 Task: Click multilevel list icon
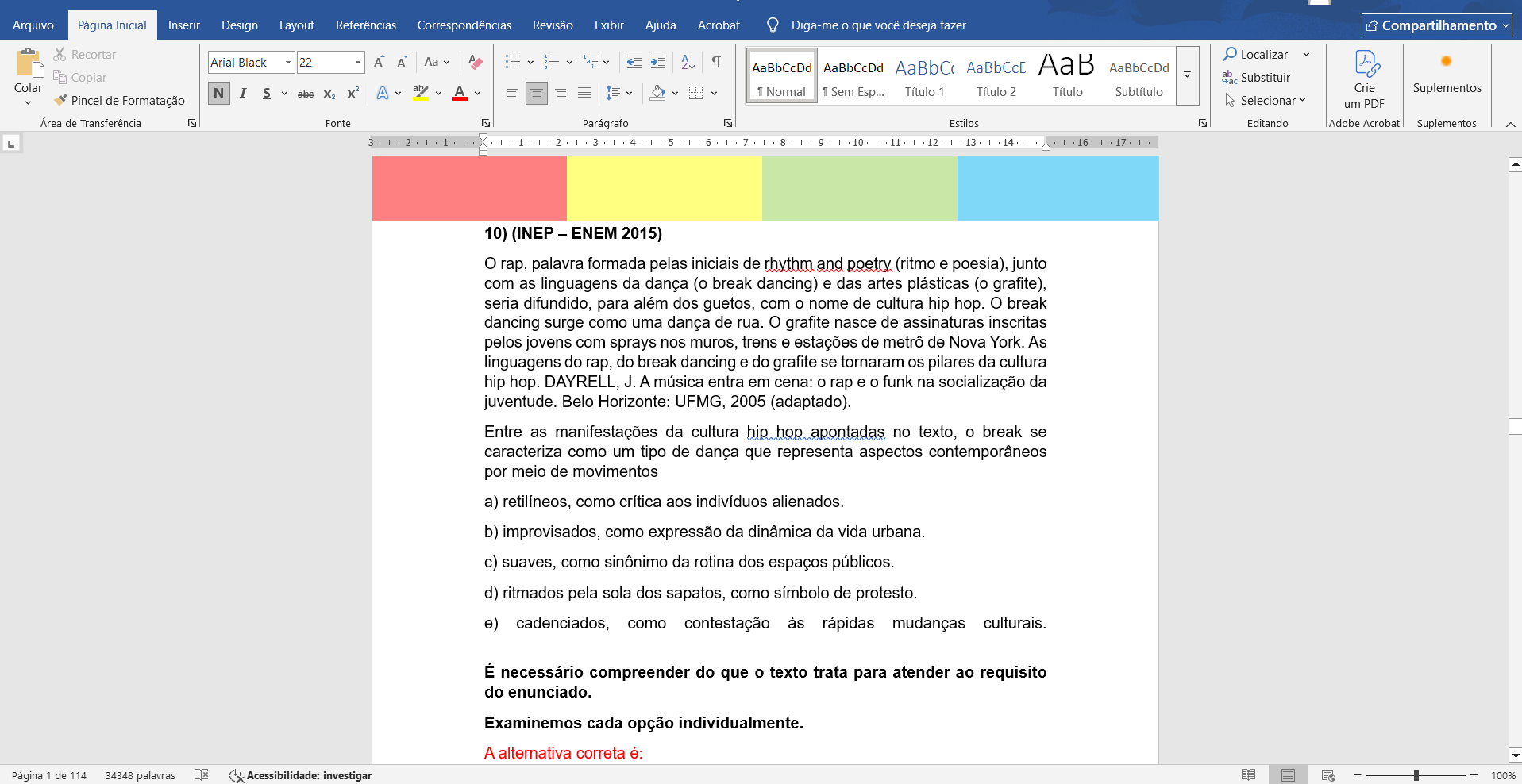pos(591,62)
